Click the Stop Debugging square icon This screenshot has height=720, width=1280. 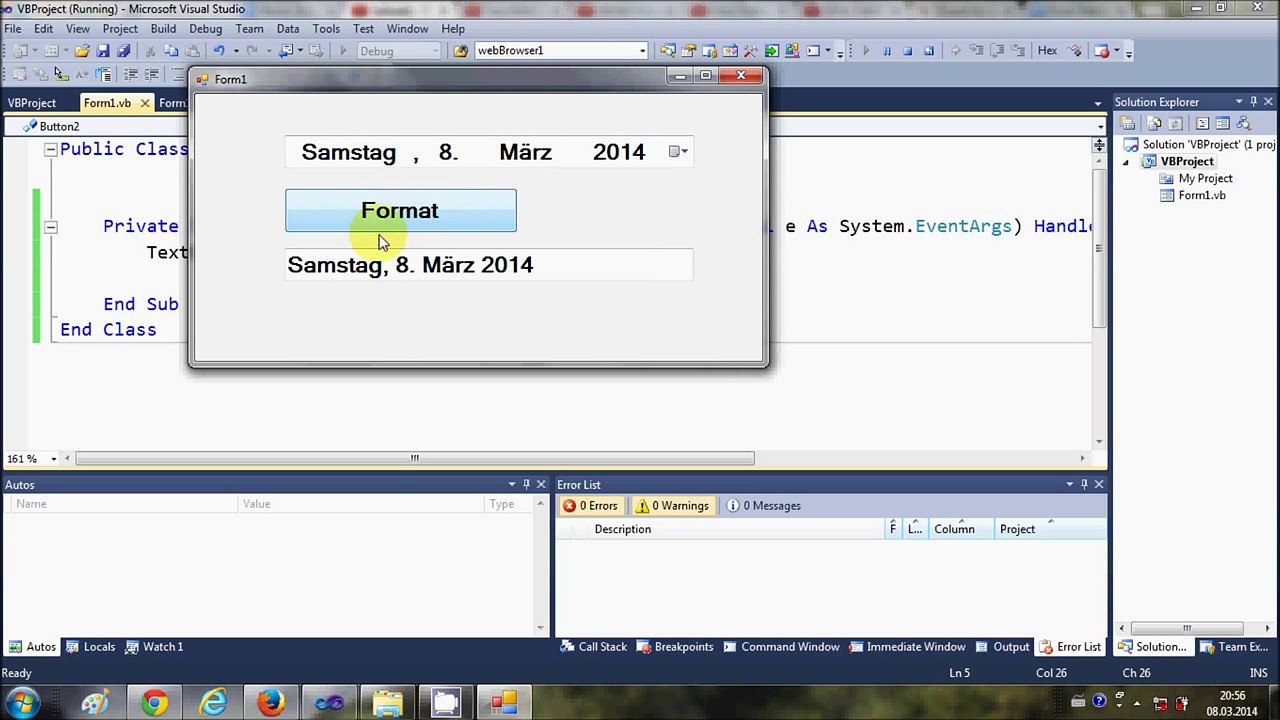908,51
